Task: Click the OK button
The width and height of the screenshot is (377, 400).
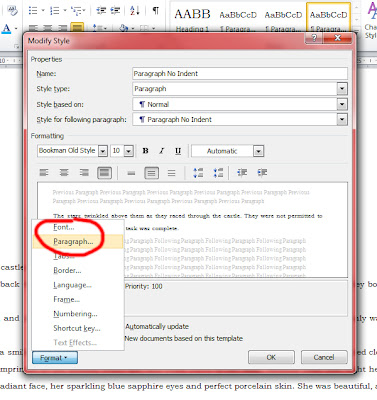Action: [271, 357]
